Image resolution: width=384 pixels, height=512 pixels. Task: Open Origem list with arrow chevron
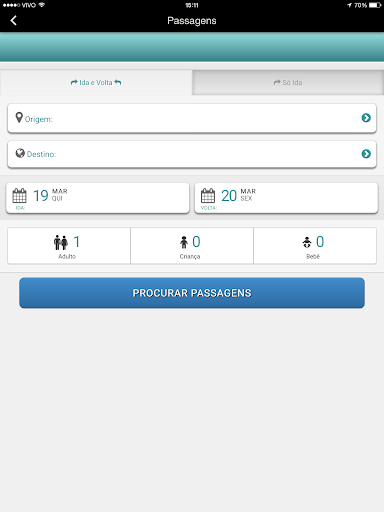(366, 118)
